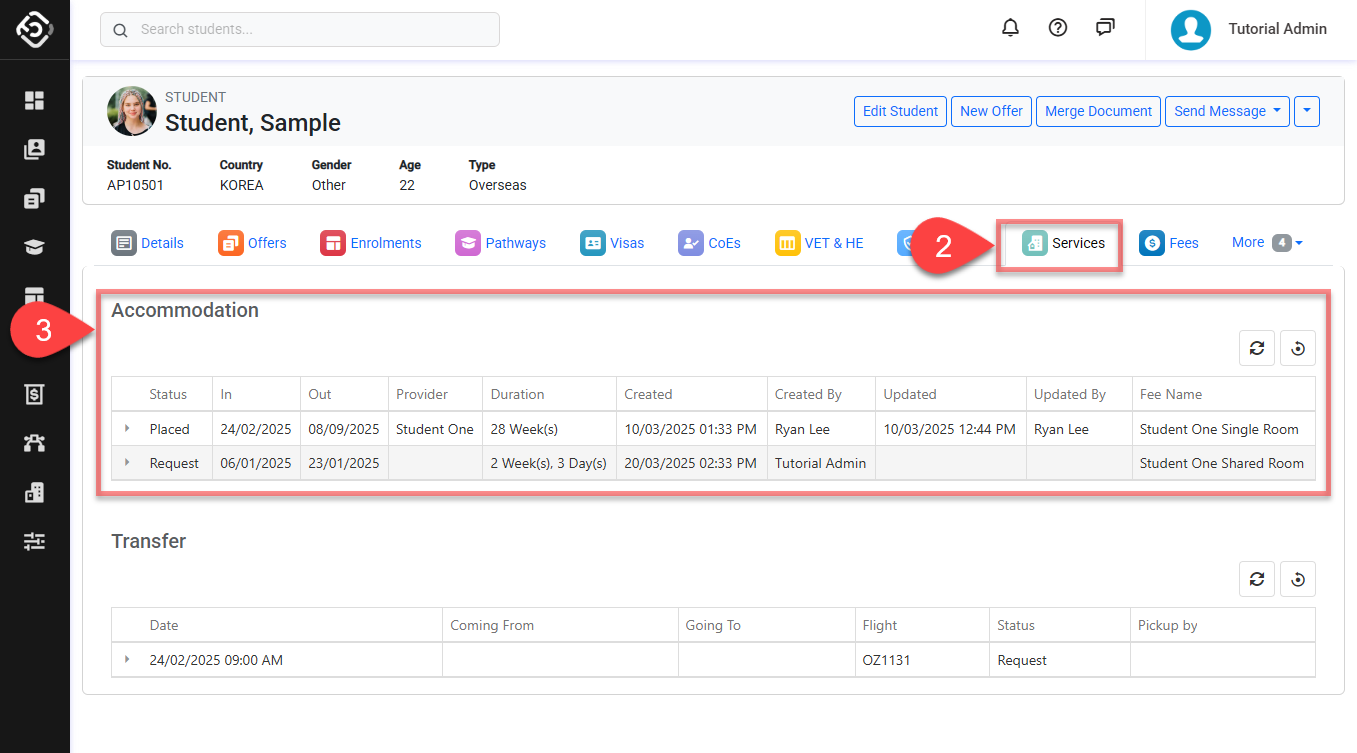Switch to the Fees tab
This screenshot has width=1357, height=753.
(x=1169, y=243)
